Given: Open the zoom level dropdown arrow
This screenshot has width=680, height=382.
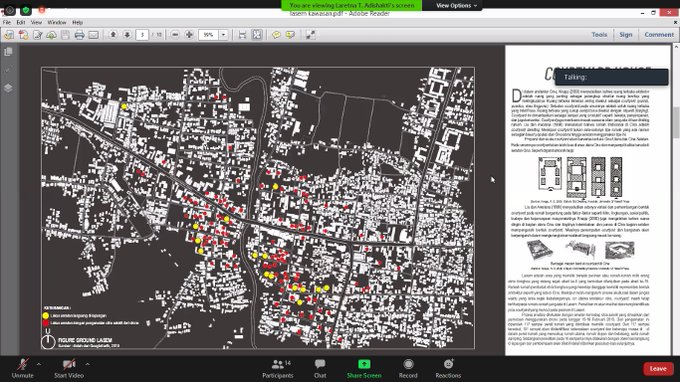Looking at the screenshot, I should 223,35.
